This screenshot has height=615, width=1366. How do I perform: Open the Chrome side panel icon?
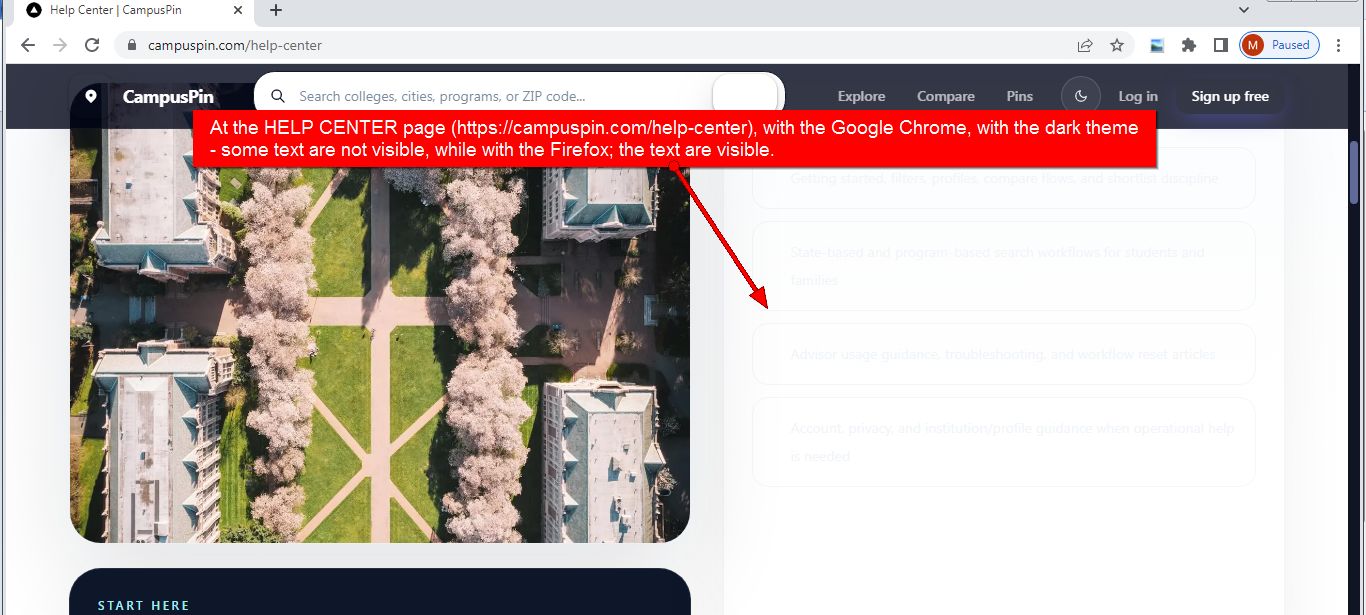[1221, 45]
